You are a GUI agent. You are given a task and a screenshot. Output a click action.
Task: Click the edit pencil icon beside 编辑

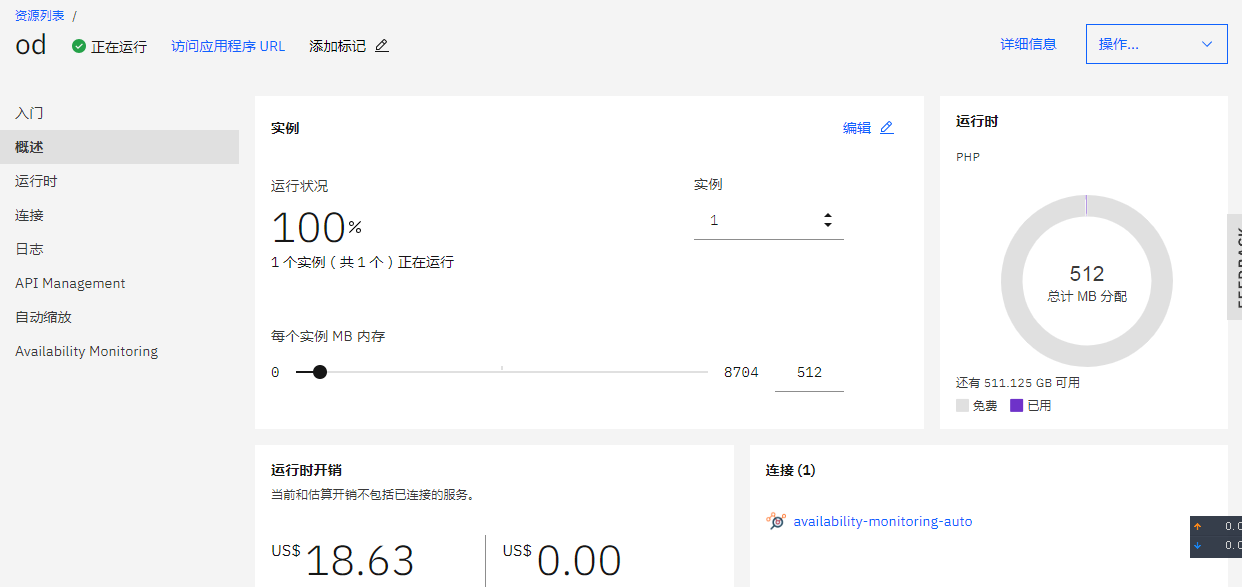[886, 128]
